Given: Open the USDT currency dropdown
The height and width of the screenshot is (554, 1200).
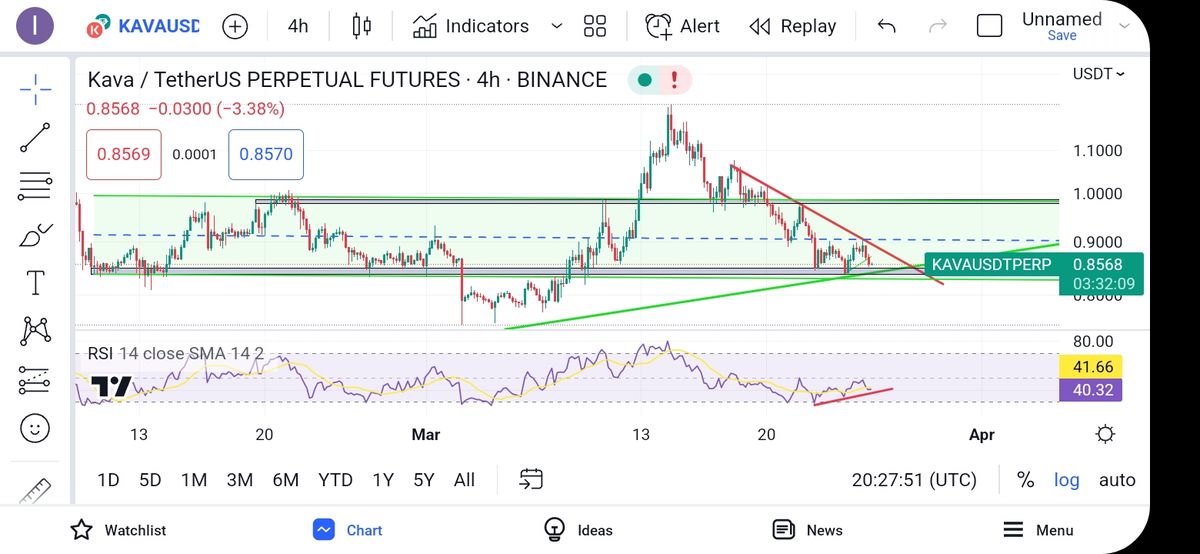Looking at the screenshot, I should point(1098,74).
